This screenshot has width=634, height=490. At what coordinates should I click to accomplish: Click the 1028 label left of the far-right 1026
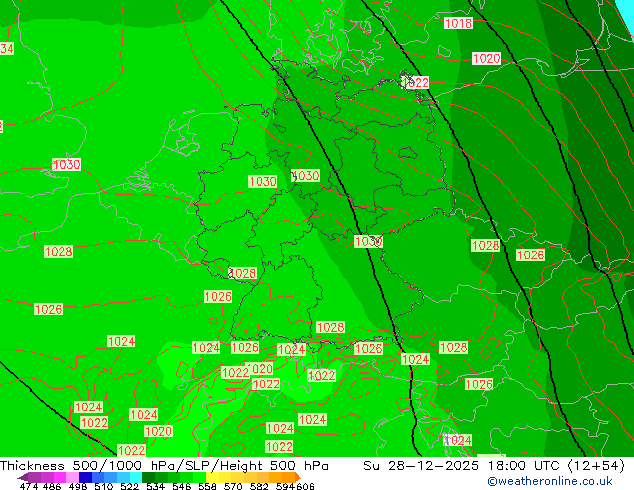click(486, 245)
